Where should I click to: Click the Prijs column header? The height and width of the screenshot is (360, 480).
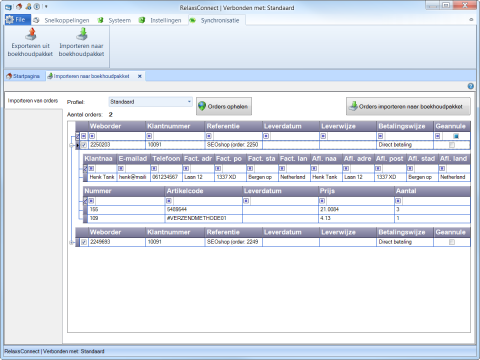(x=356, y=191)
